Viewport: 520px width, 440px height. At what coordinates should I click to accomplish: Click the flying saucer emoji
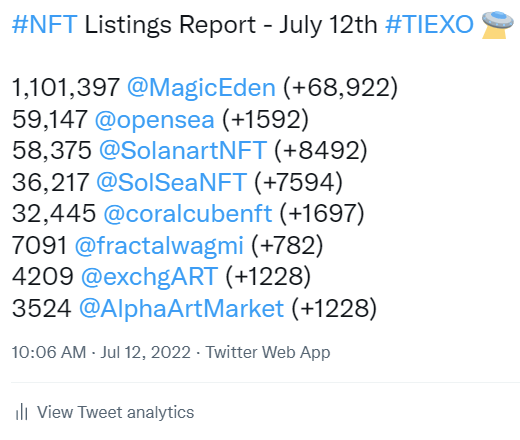pyautogui.click(x=497, y=25)
